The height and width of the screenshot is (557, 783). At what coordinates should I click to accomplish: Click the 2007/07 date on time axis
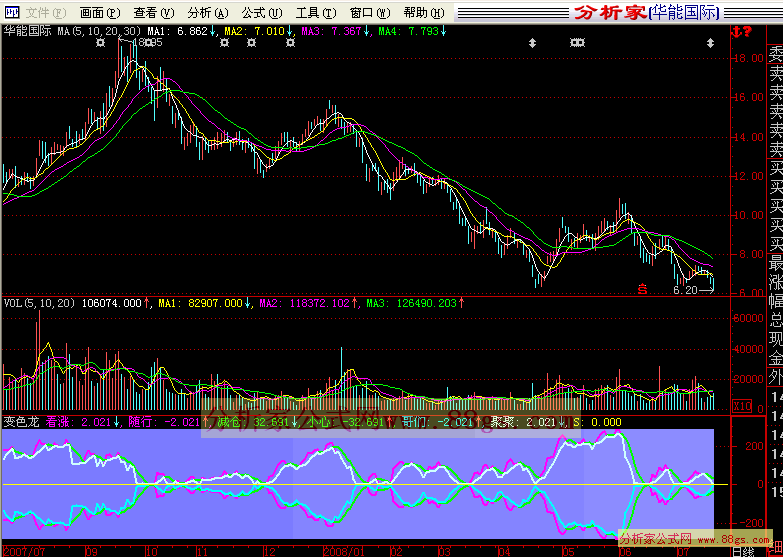[24, 552]
